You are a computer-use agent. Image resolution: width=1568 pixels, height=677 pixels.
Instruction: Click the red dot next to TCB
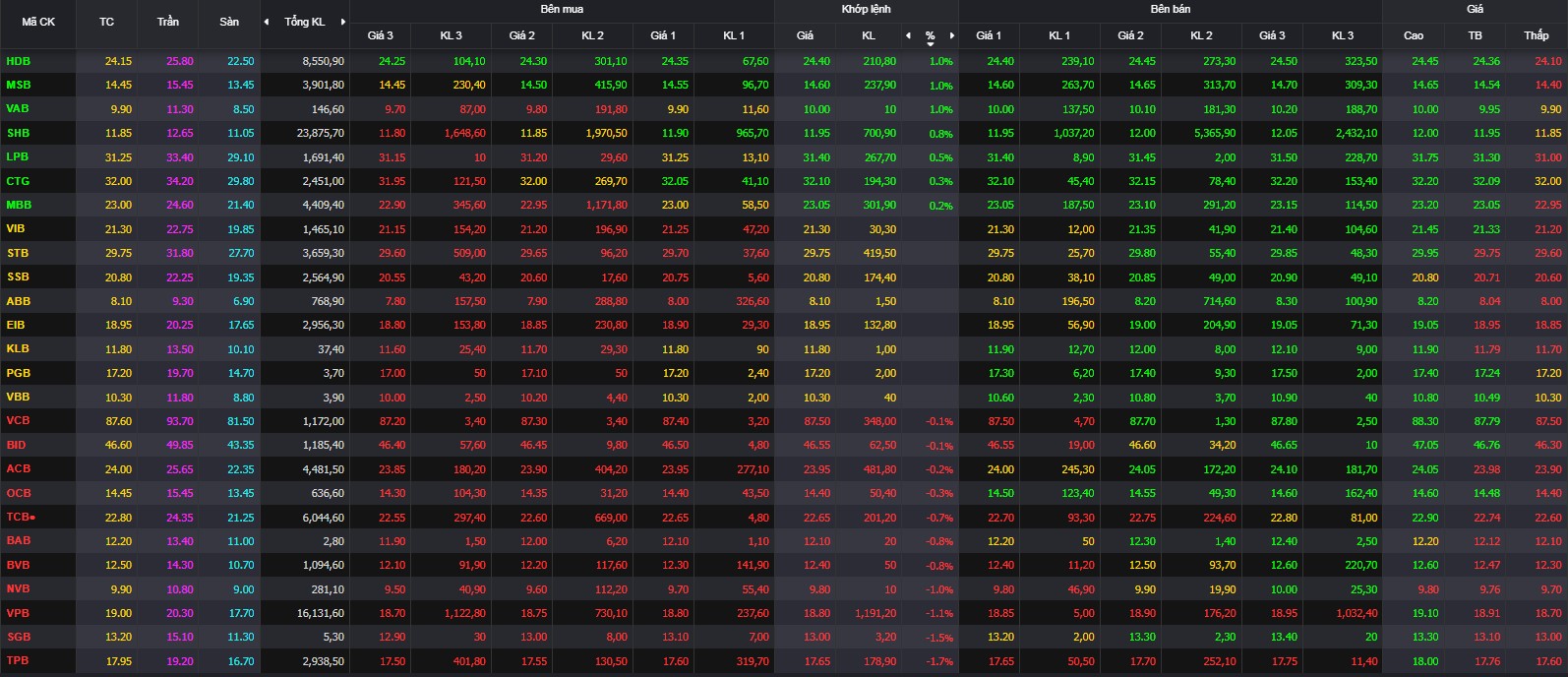click(32, 518)
